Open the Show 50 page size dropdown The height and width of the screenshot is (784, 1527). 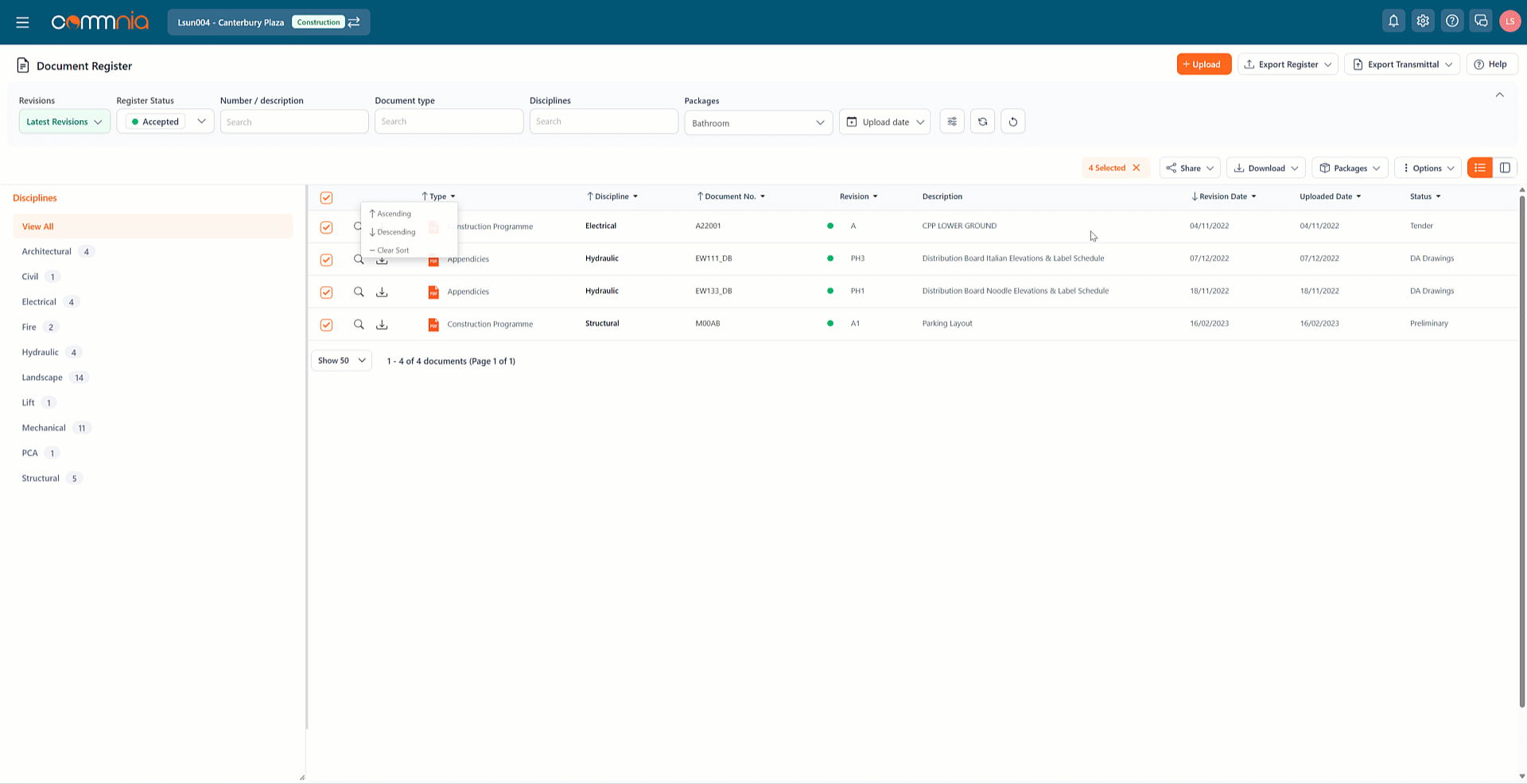click(341, 360)
